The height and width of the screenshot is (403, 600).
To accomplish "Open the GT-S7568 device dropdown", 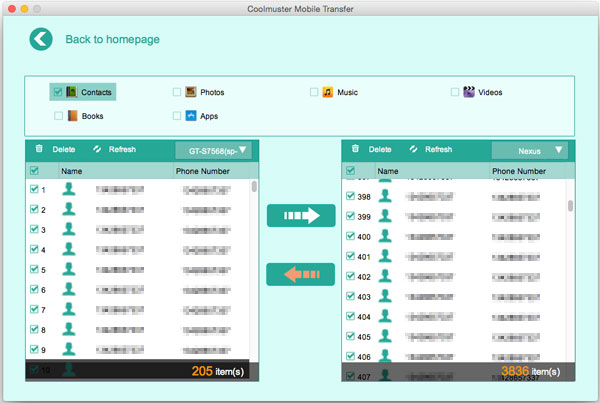I will [x=214, y=150].
